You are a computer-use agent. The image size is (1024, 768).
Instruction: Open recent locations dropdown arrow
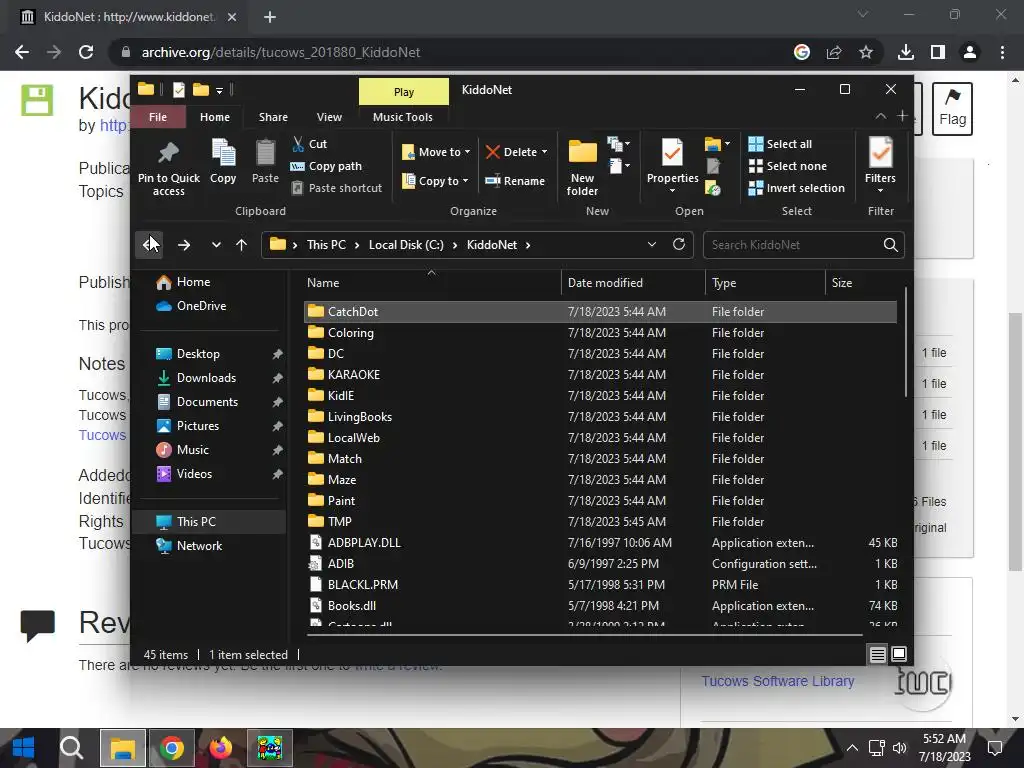click(x=216, y=245)
